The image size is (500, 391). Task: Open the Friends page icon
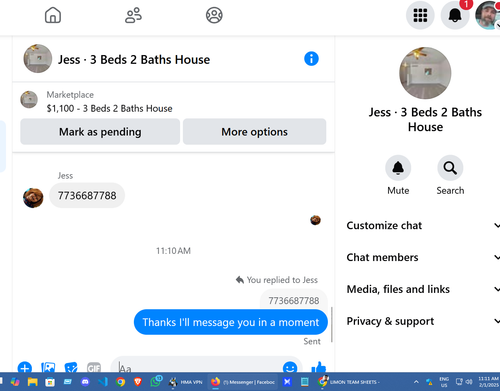[x=133, y=15]
